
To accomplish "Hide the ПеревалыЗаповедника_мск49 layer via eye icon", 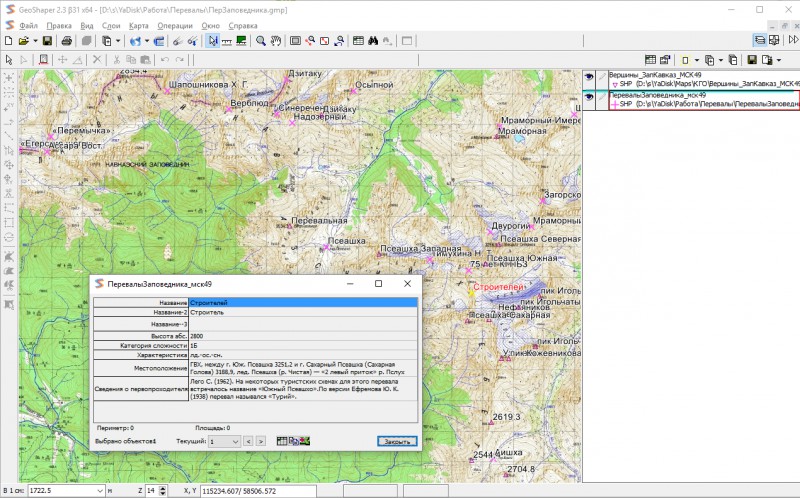I will 589,97.
